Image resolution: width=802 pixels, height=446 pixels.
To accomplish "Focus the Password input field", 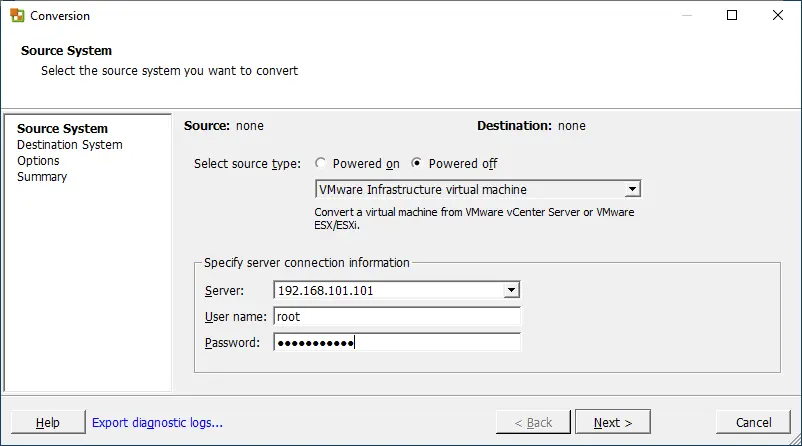I will click(397, 343).
